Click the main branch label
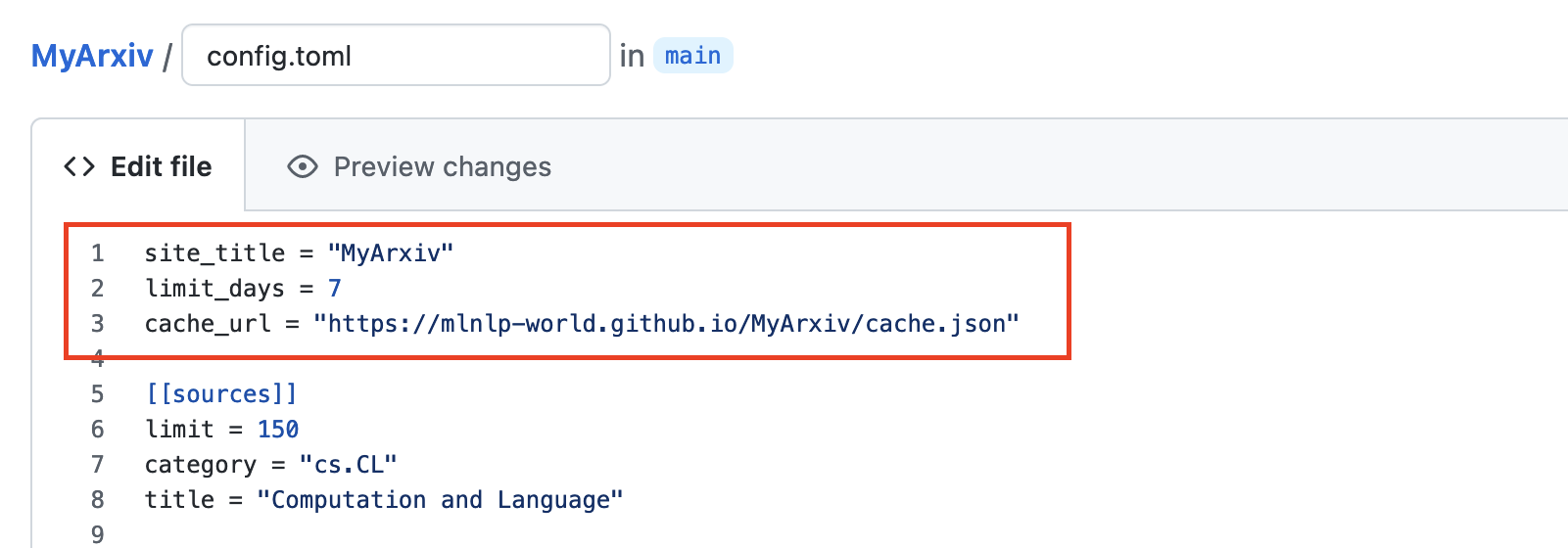Image resolution: width=1568 pixels, height=548 pixels. point(692,56)
